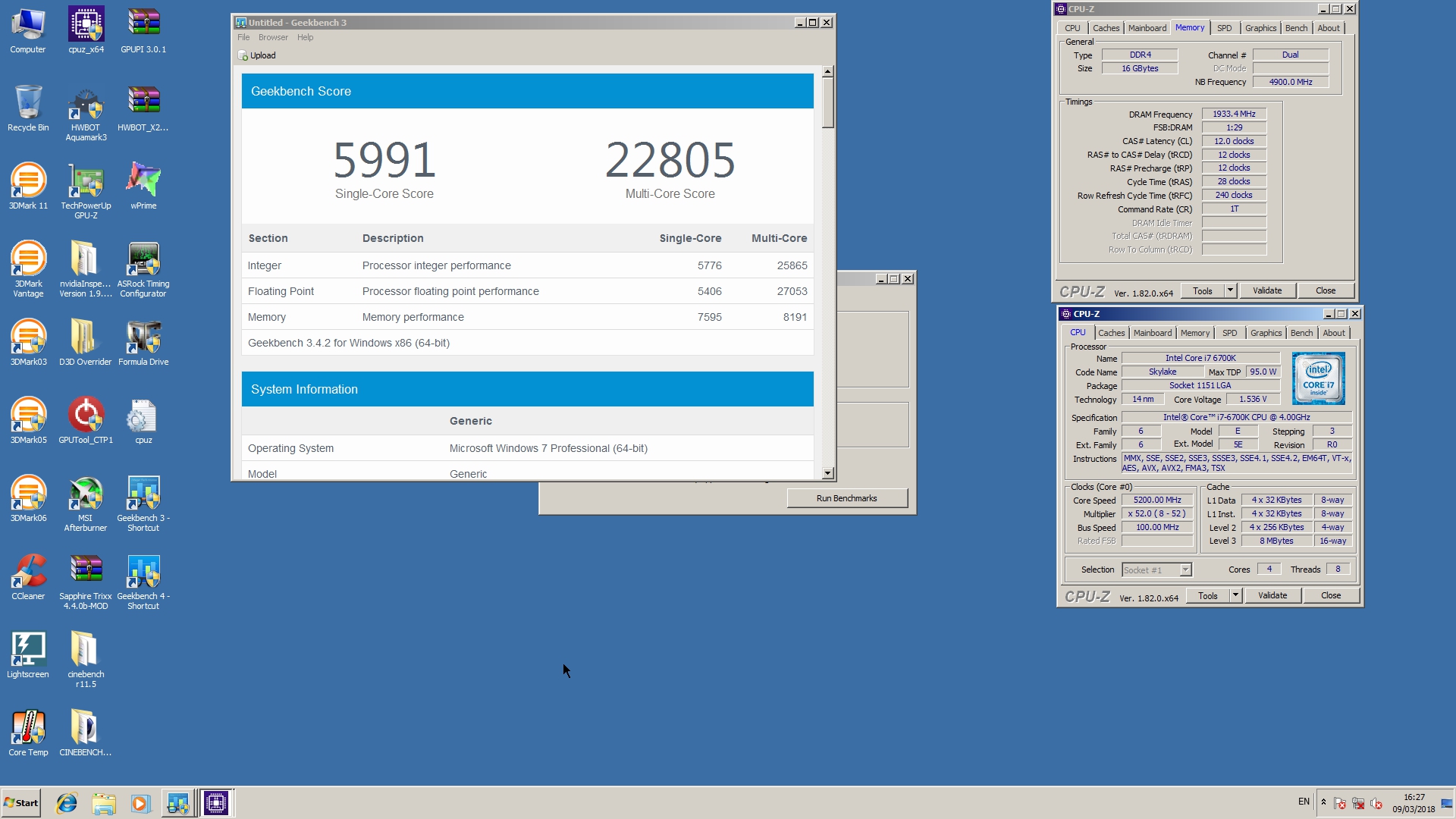The image size is (1456, 819).
Task: Open the nvidiaInspector folder
Action: tap(86, 269)
